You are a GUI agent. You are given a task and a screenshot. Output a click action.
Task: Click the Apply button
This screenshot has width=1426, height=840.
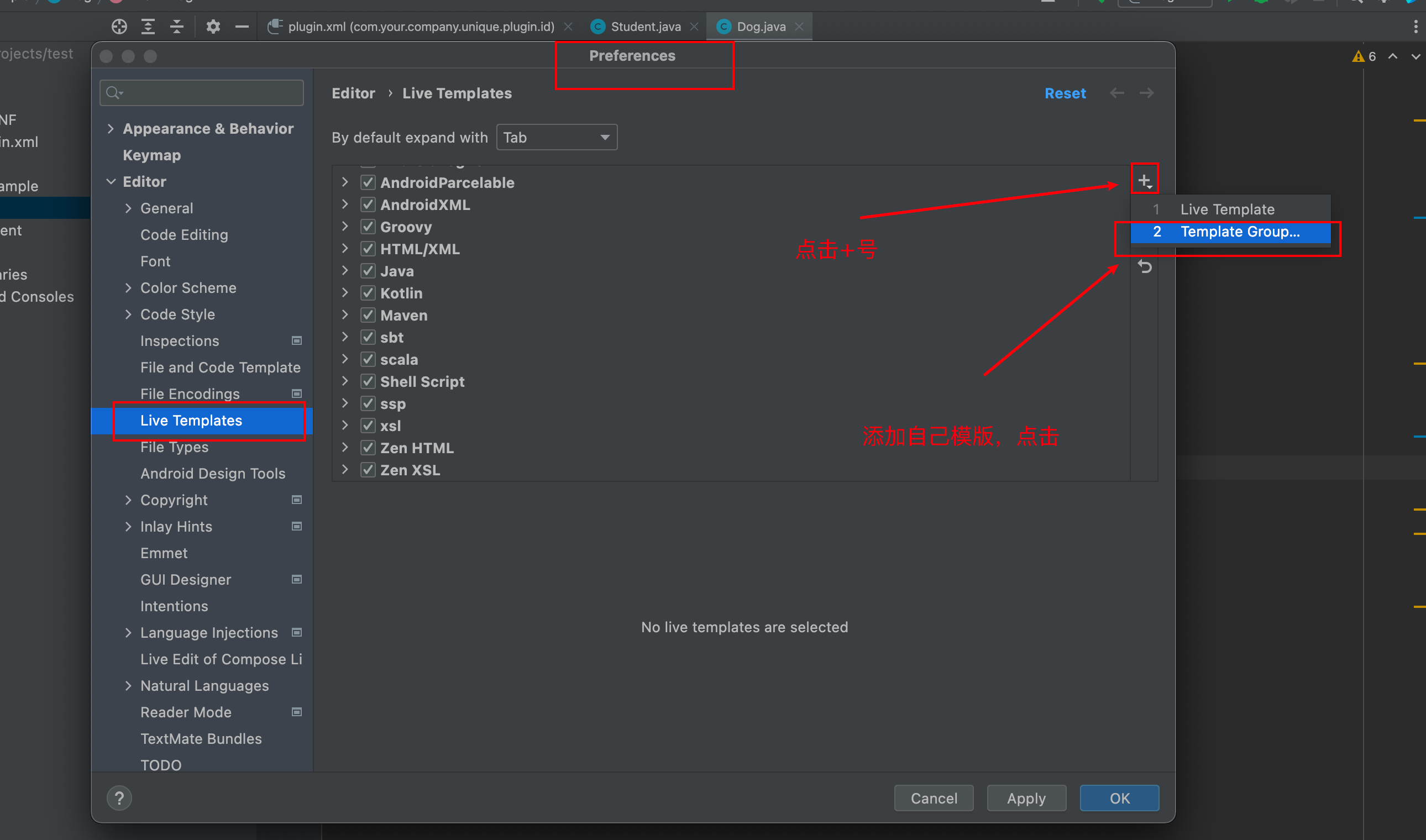click(1024, 798)
